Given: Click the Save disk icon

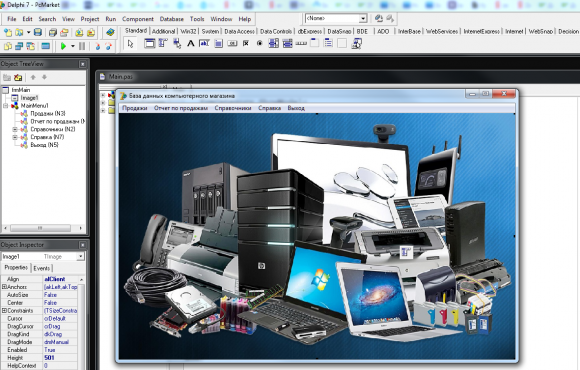Looking at the screenshot, I should point(38,32).
